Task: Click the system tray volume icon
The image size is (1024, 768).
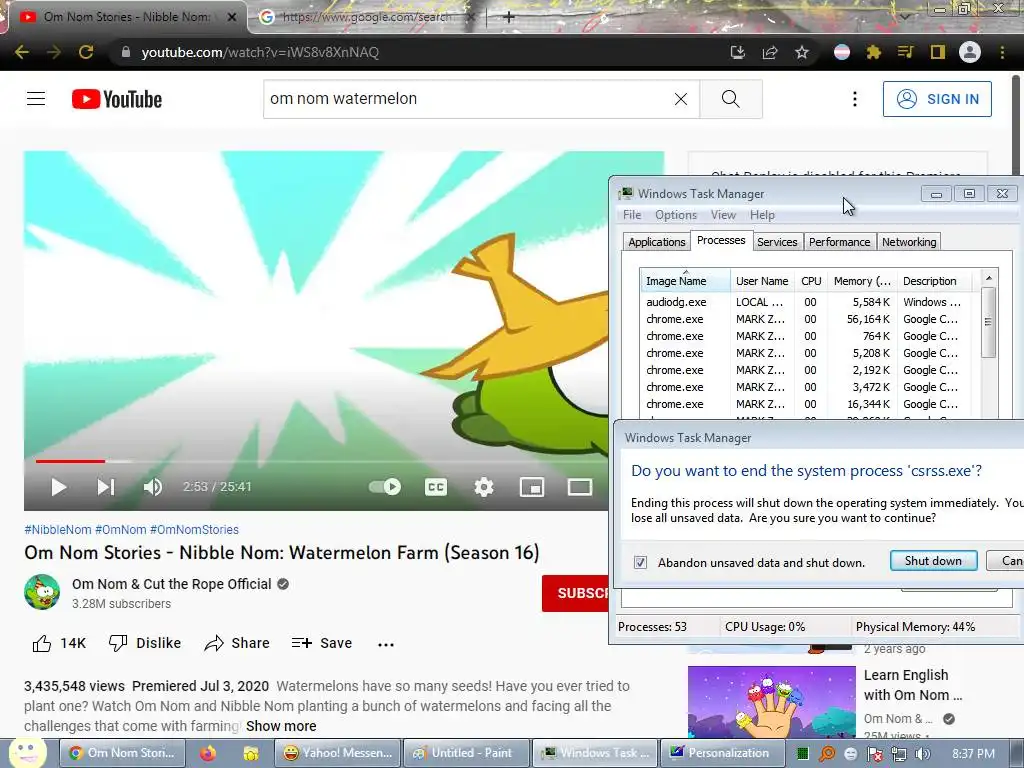Action: 922,754
